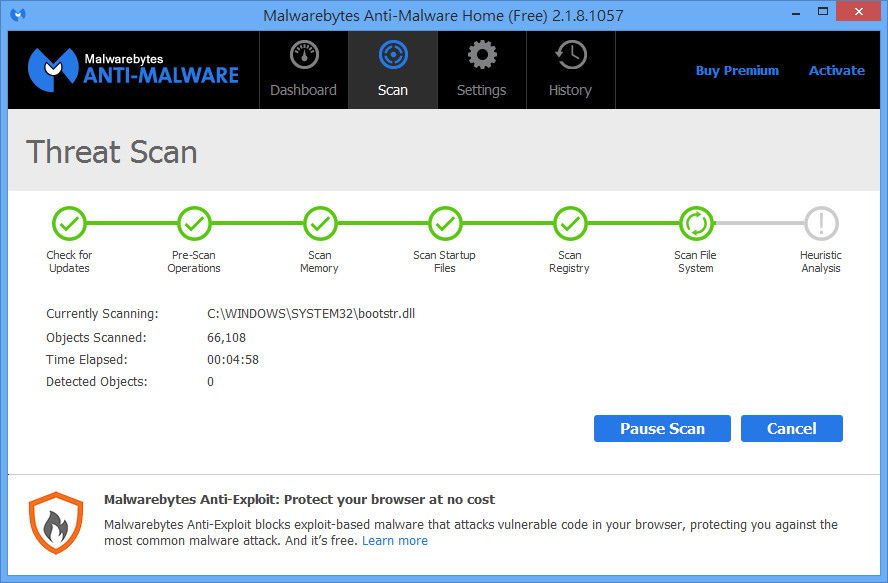Screen dimensions: 888x583
Task: Click the Anti-Exploit promo headline
Action: pyautogui.click(x=299, y=500)
